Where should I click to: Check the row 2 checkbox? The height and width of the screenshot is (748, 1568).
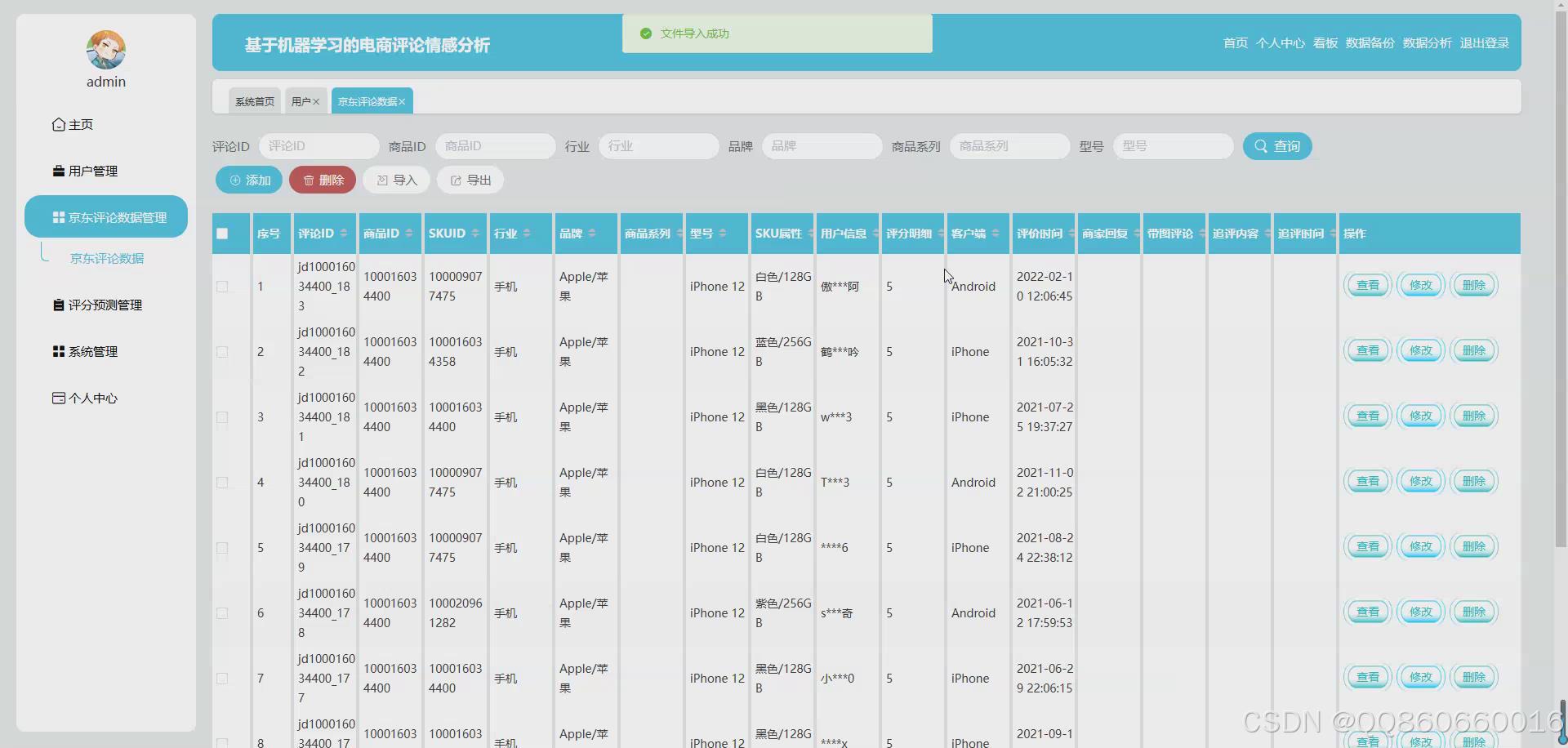[222, 352]
